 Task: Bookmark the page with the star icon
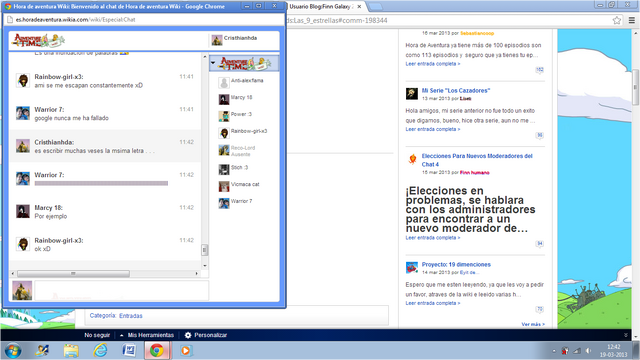tap(617, 20)
